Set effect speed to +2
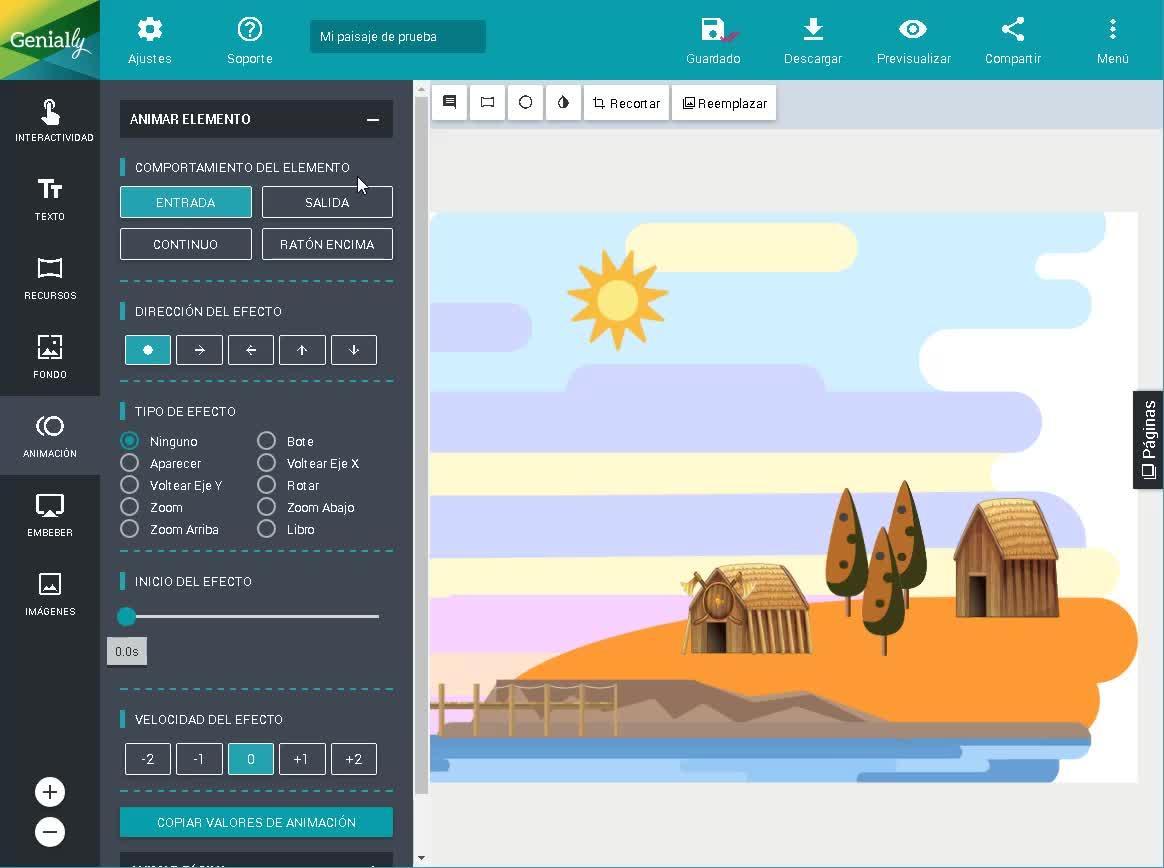This screenshot has height=868, width=1164. tap(353, 759)
